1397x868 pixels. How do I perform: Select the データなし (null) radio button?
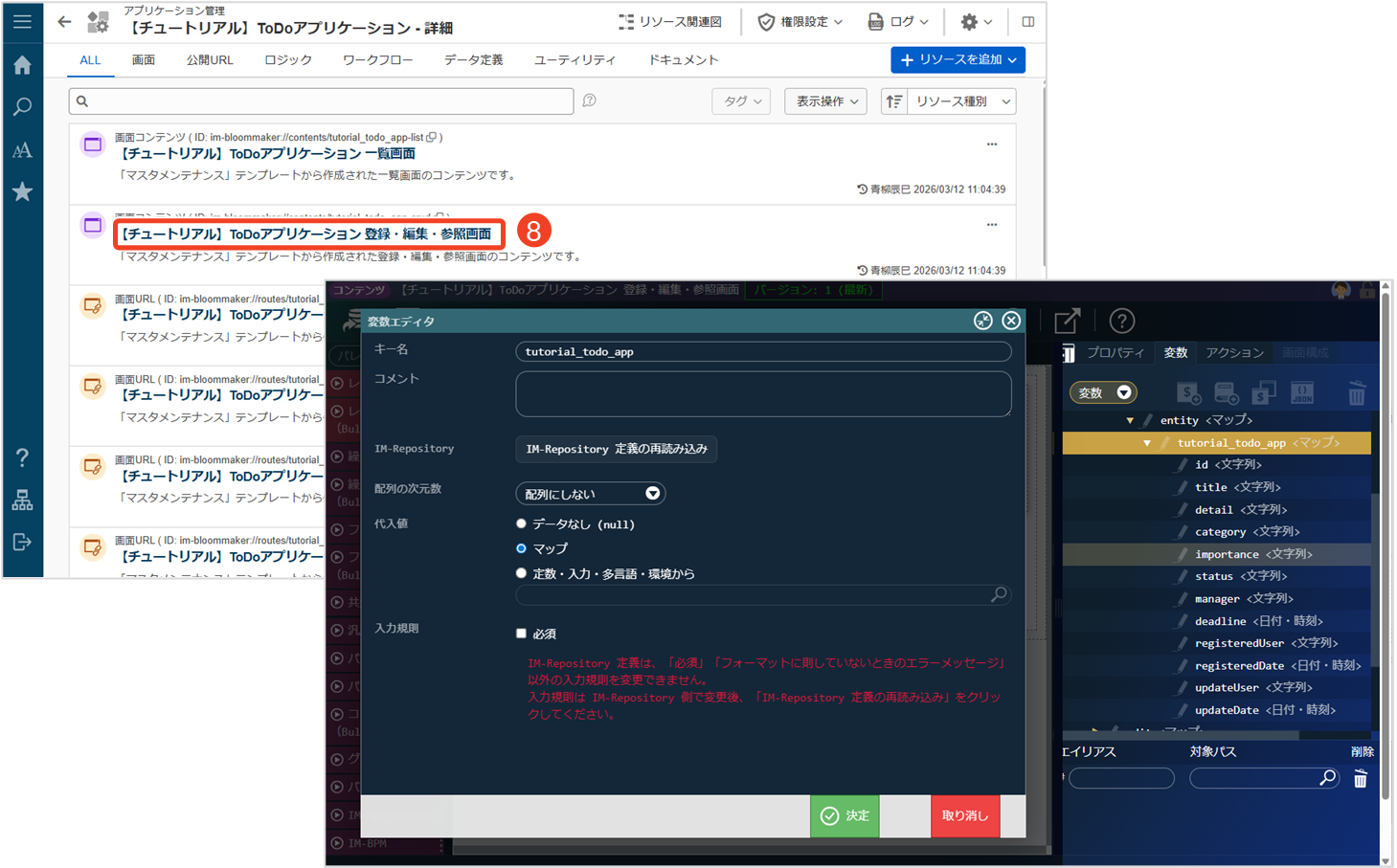click(521, 523)
